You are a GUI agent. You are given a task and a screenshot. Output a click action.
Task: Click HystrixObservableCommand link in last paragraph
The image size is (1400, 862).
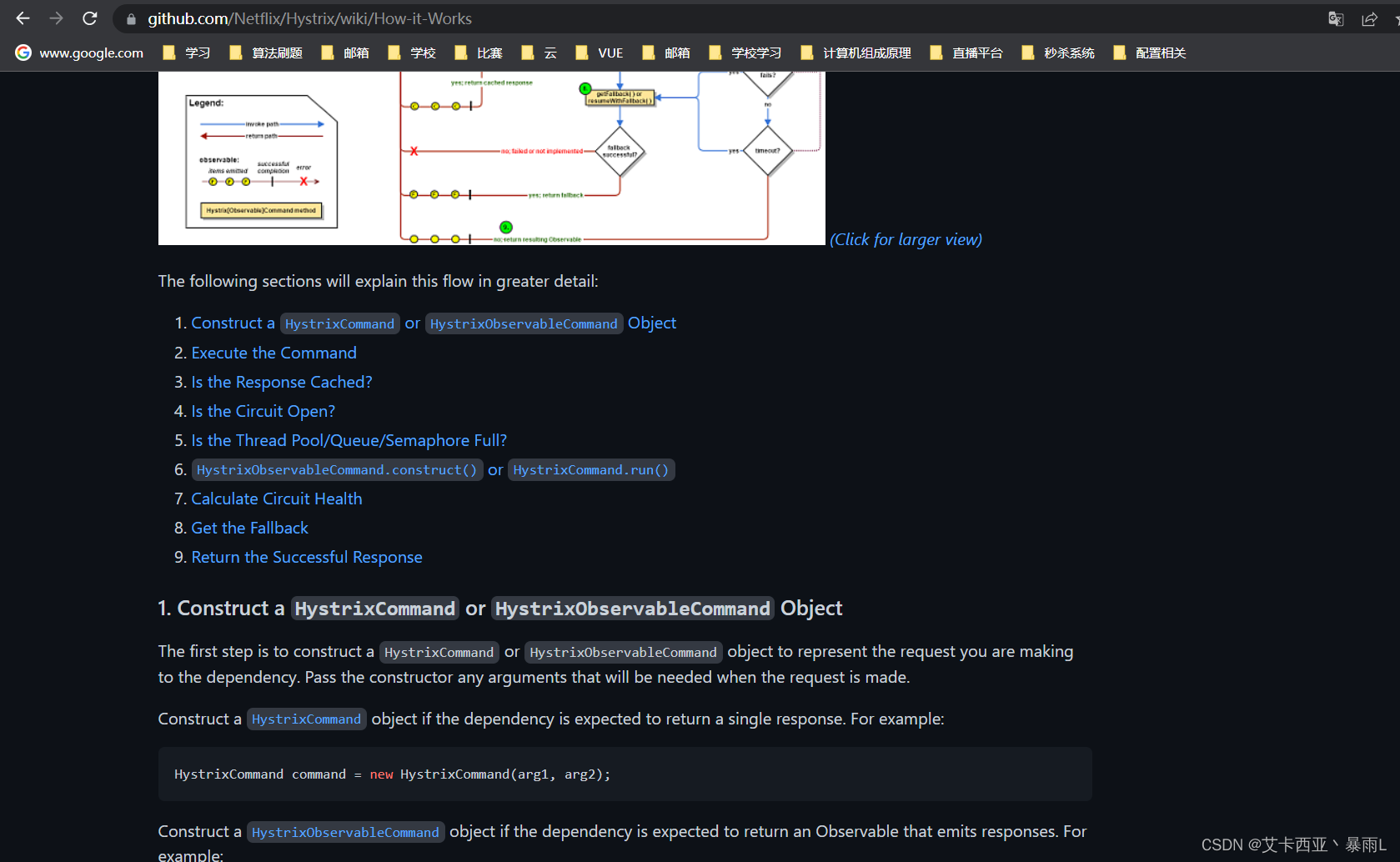345,832
